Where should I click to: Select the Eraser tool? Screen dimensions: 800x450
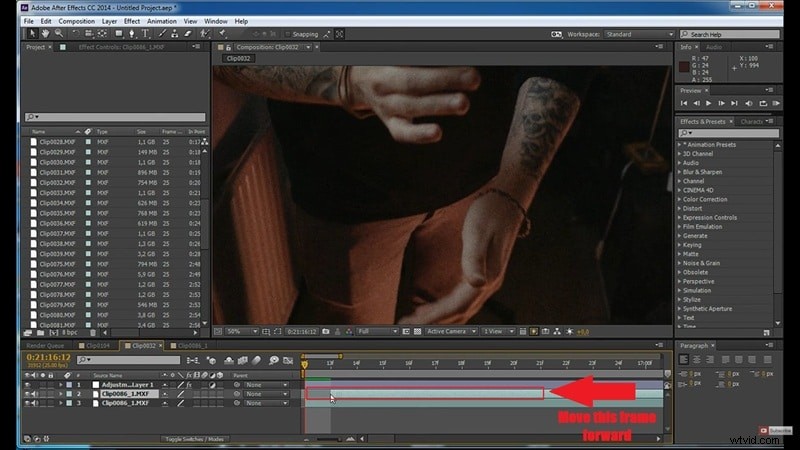coord(188,34)
